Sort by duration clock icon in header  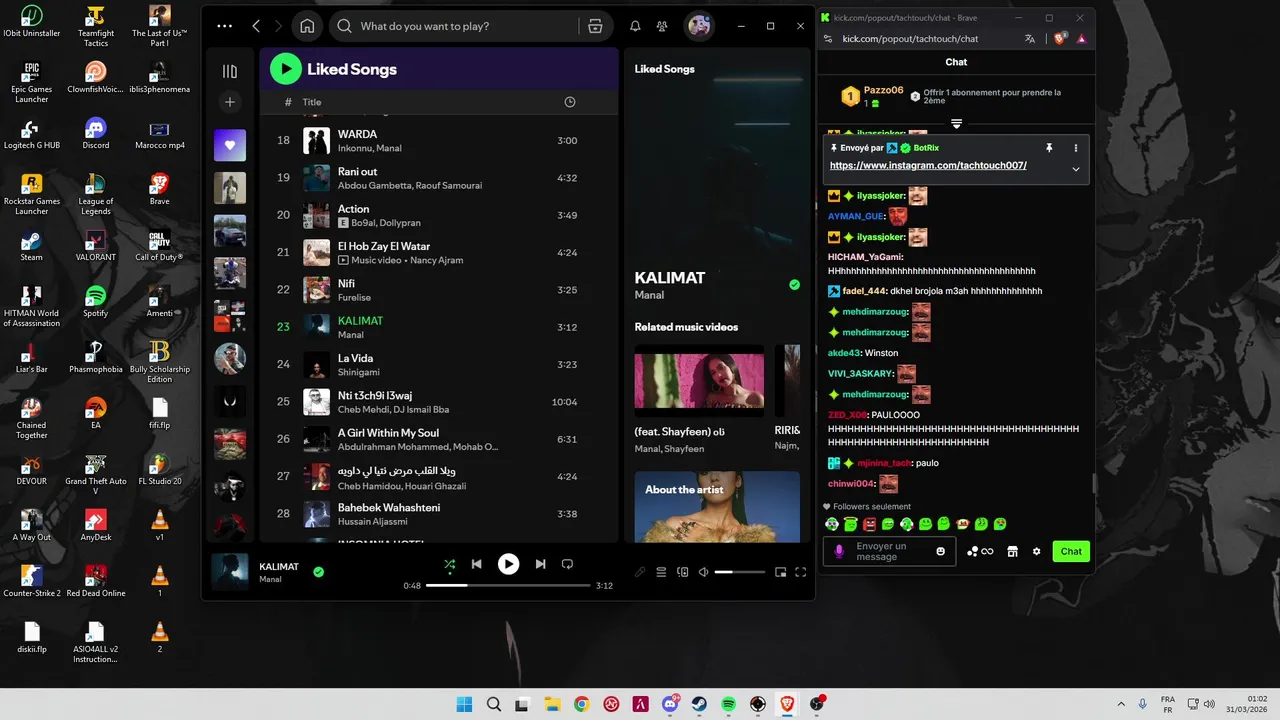point(570,102)
